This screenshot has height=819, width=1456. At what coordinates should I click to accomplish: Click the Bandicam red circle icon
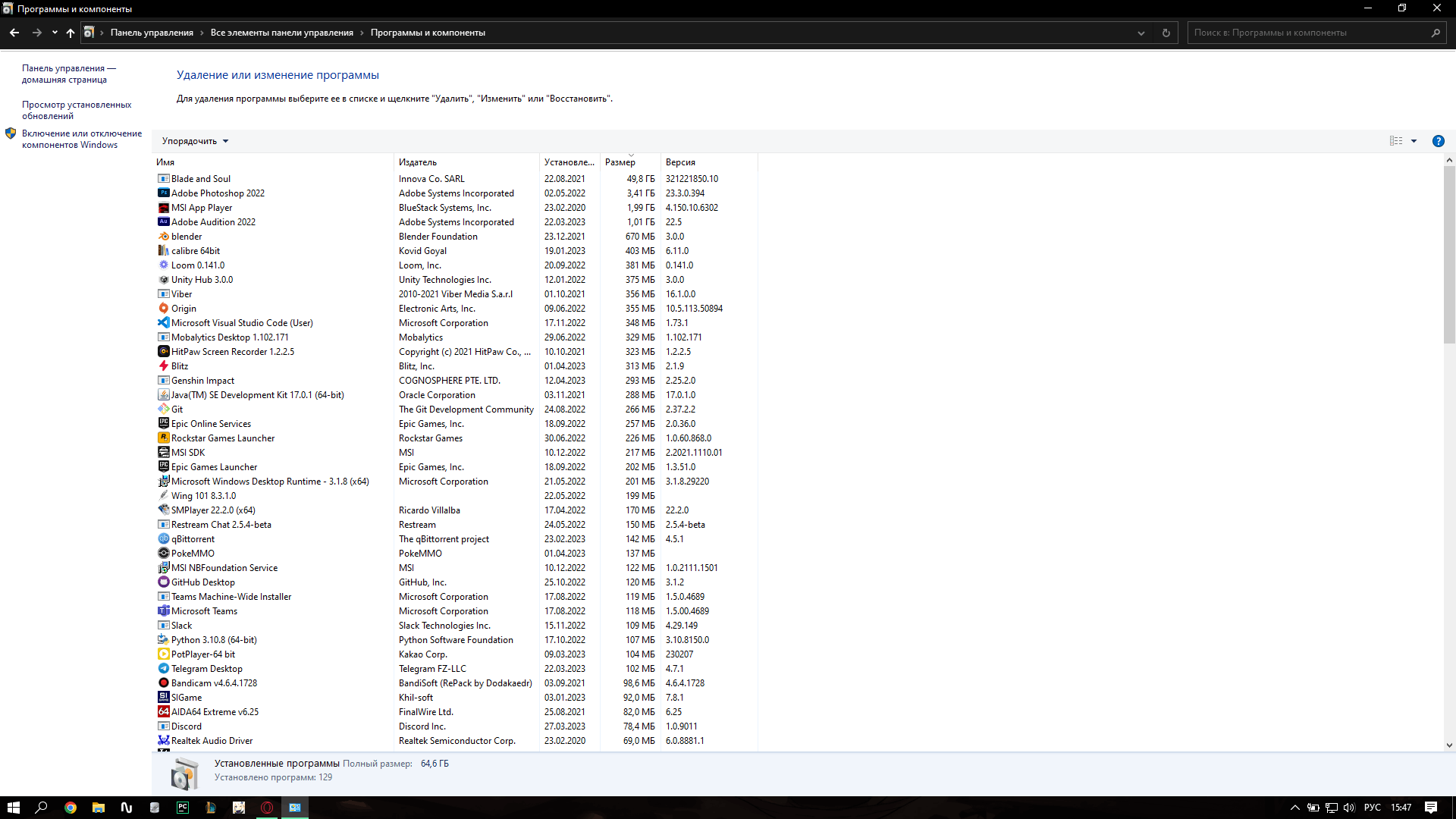[x=163, y=683]
